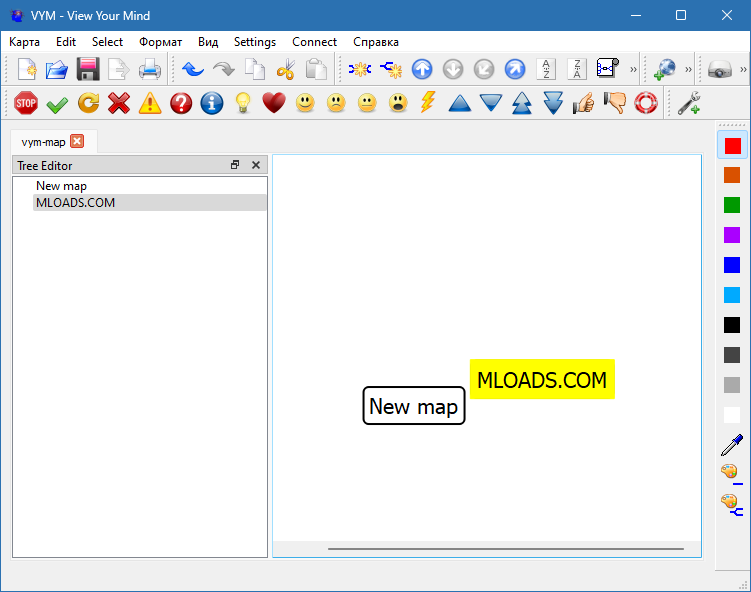Set the sad face flag
This screenshot has width=751, height=592.
point(336,103)
